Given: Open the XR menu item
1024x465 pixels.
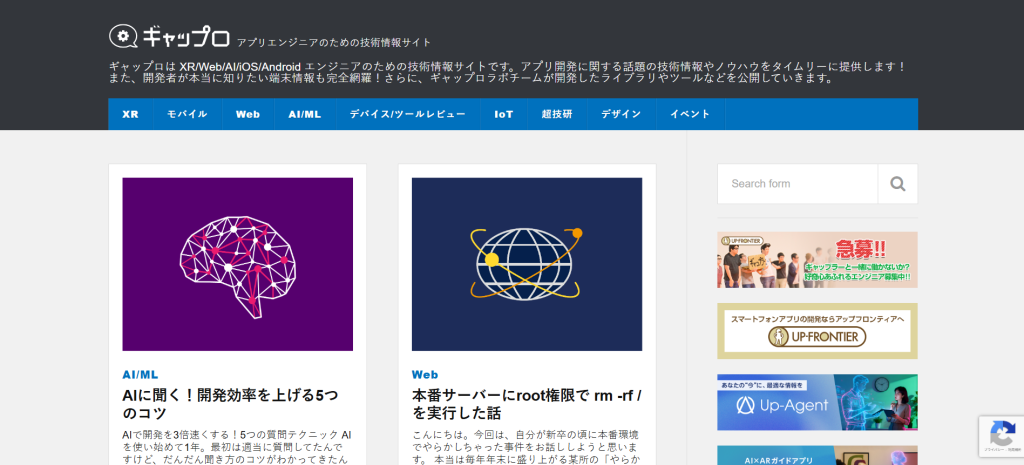Looking at the screenshot, I should point(131,114).
